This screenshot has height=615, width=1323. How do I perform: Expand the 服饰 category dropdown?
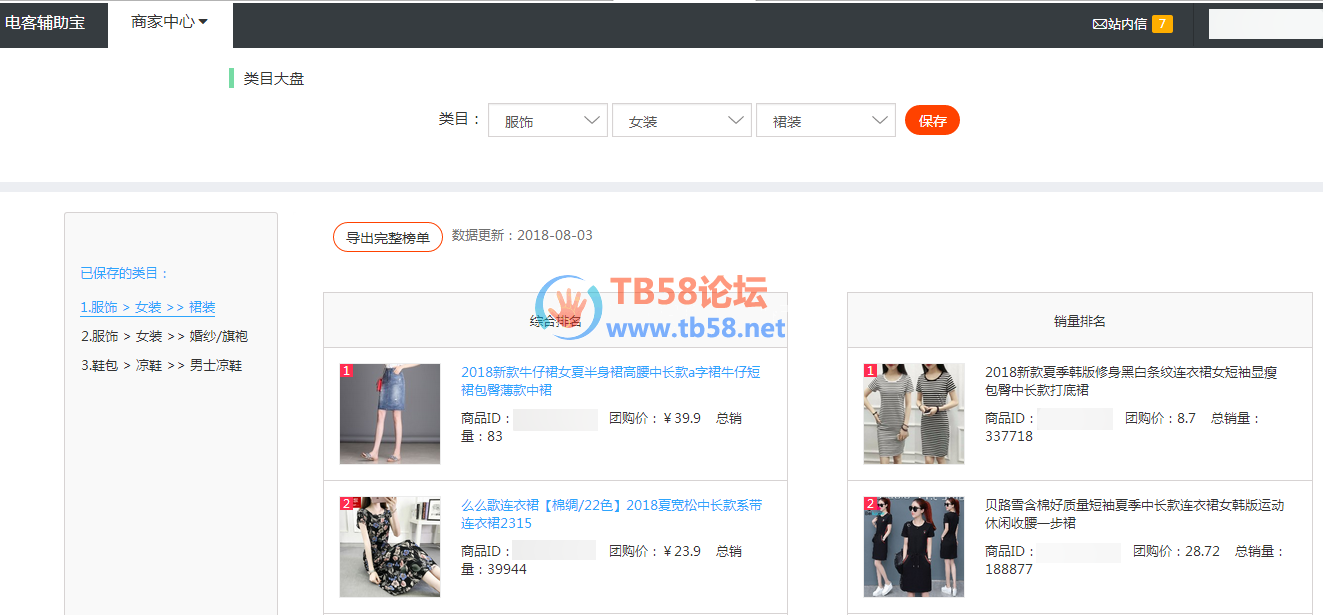(547, 121)
